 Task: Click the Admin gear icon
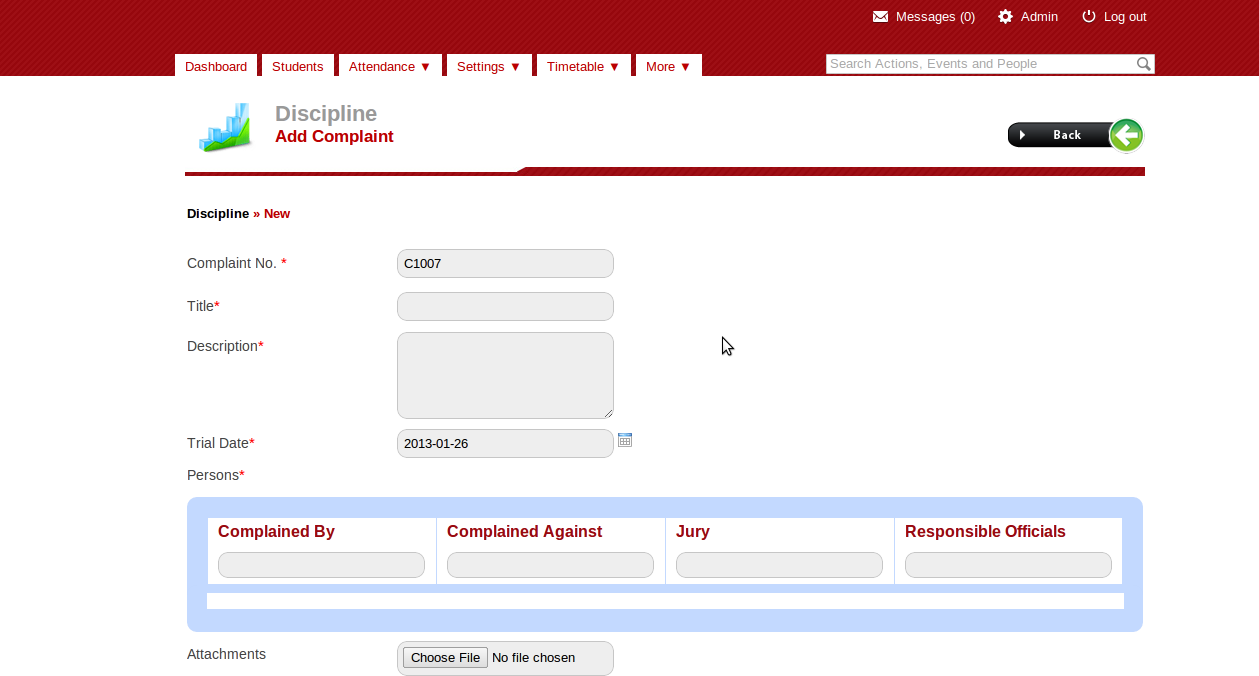point(1005,17)
